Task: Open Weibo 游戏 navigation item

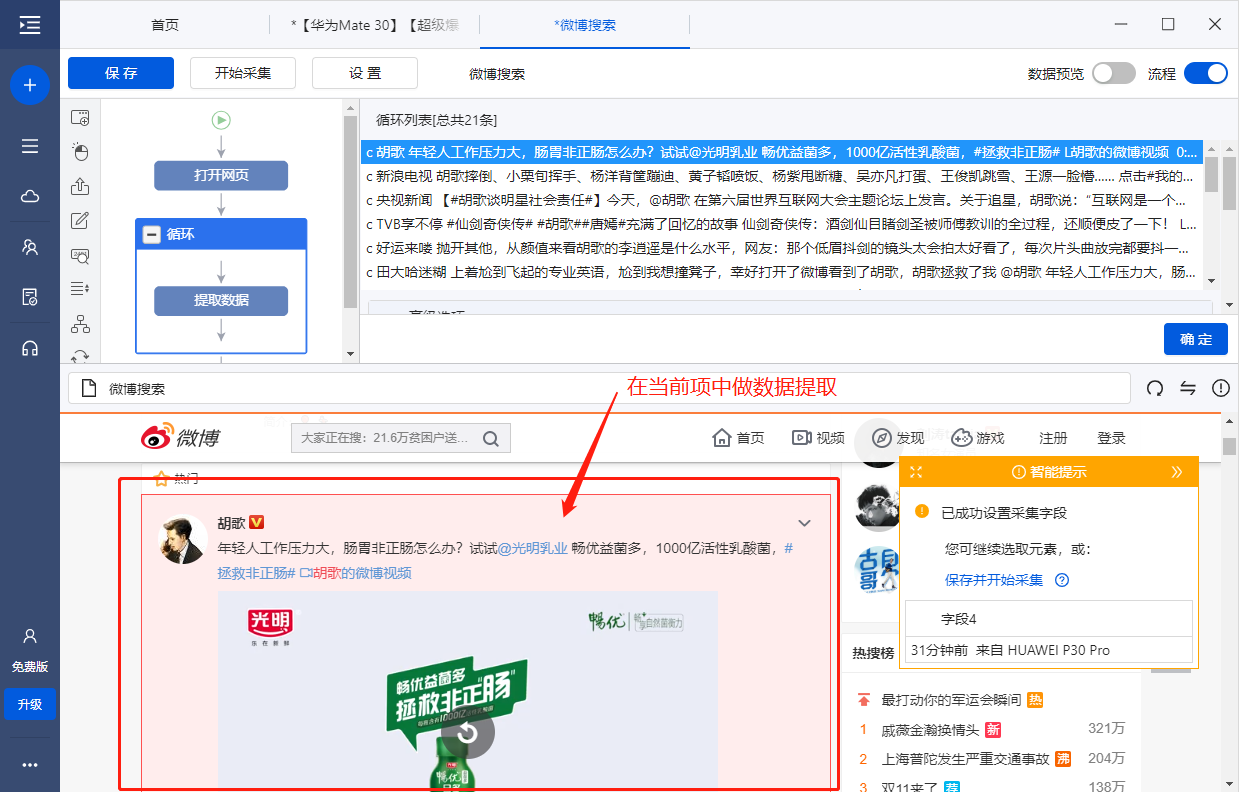Action: [x=977, y=438]
